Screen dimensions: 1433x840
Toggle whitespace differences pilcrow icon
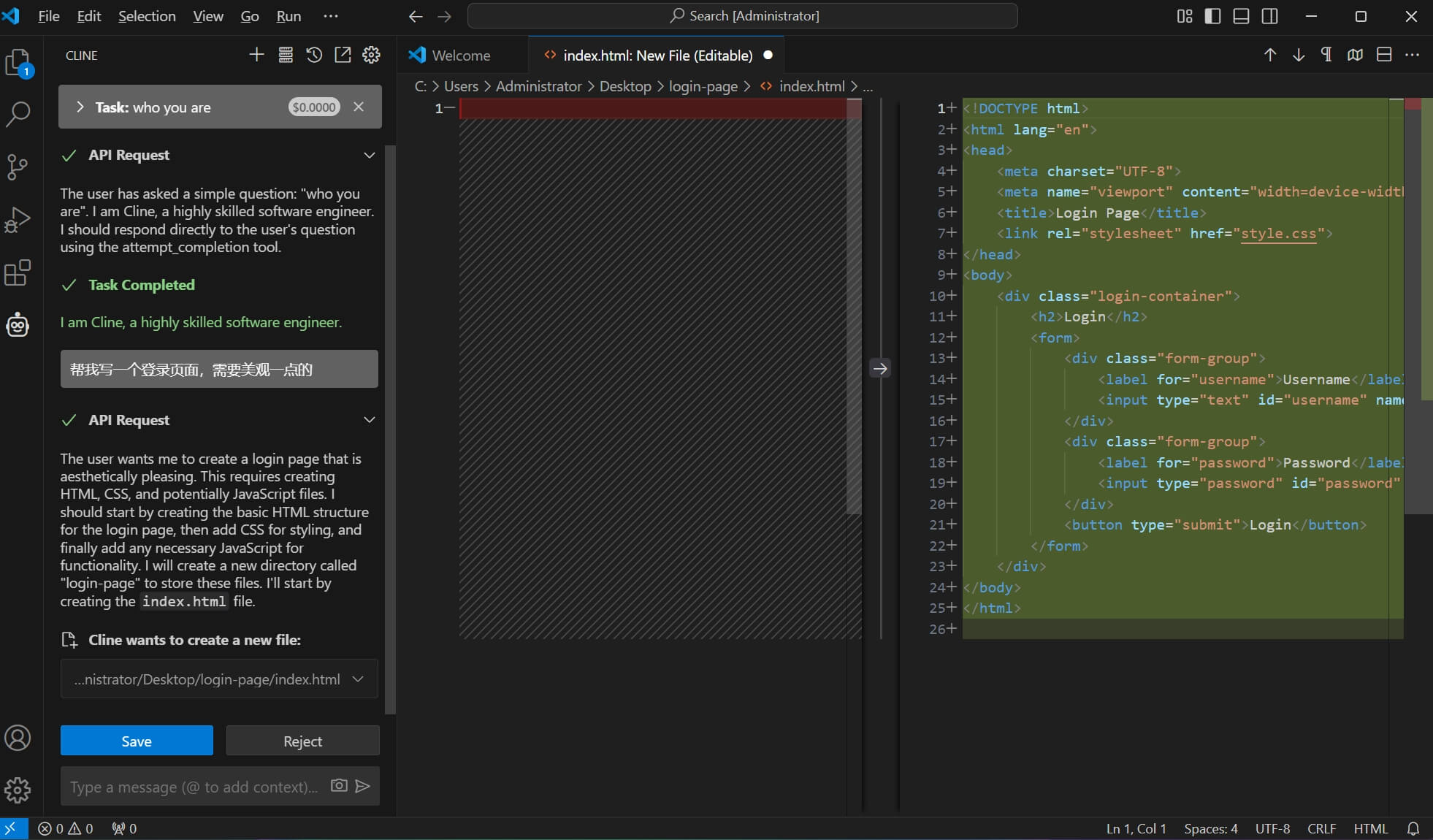tap(1326, 55)
